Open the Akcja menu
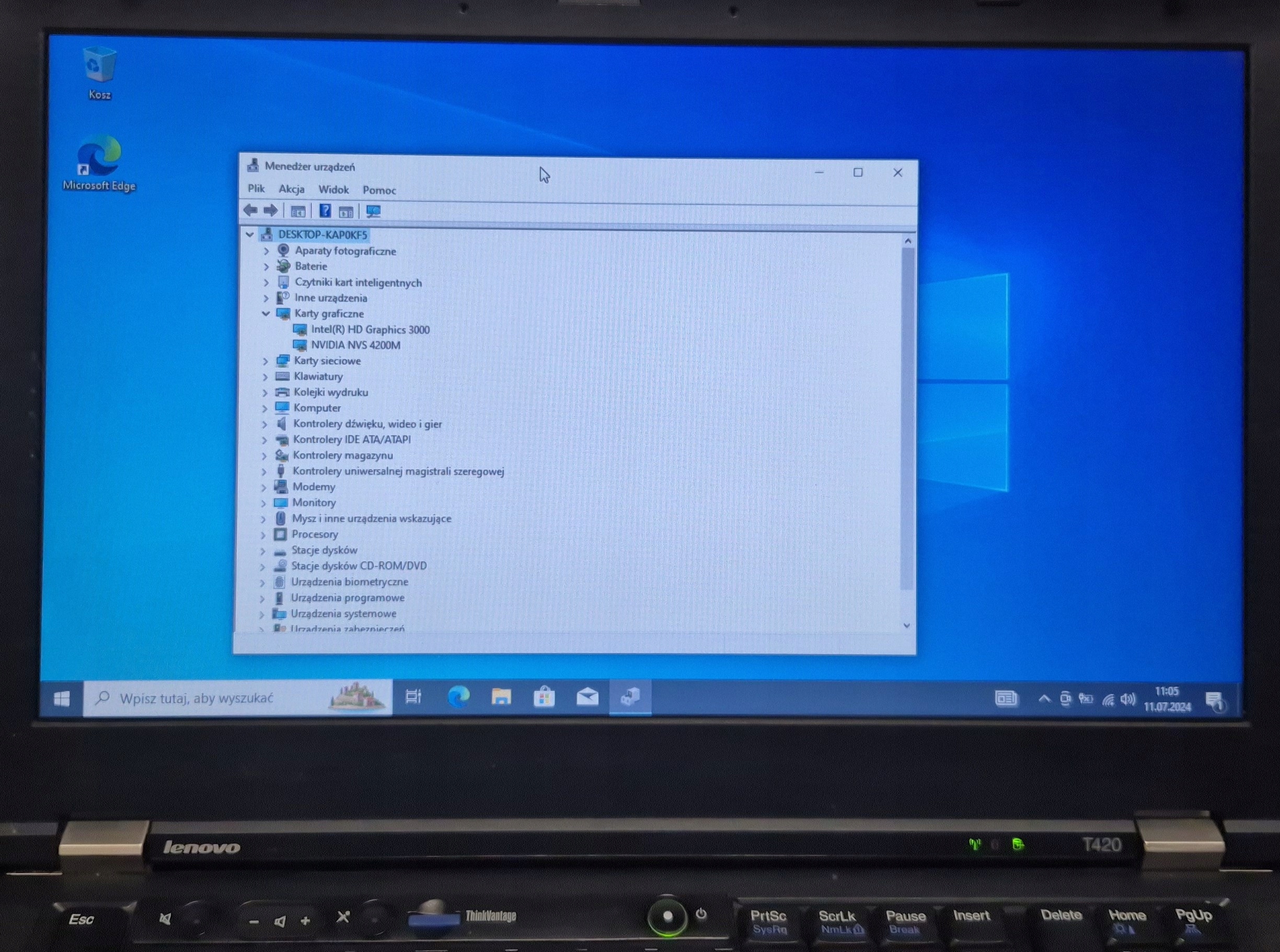Image resolution: width=1280 pixels, height=952 pixels. (291, 189)
